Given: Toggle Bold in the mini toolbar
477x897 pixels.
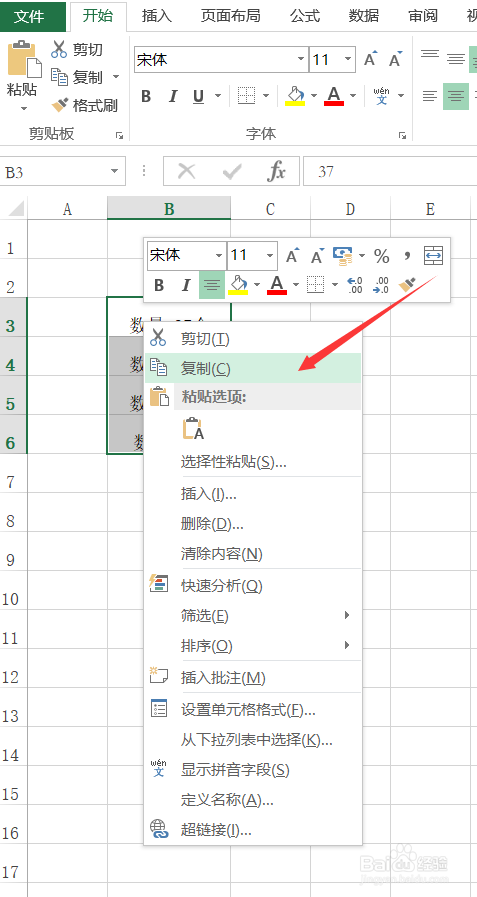Looking at the screenshot, I should tap(159, 285).
